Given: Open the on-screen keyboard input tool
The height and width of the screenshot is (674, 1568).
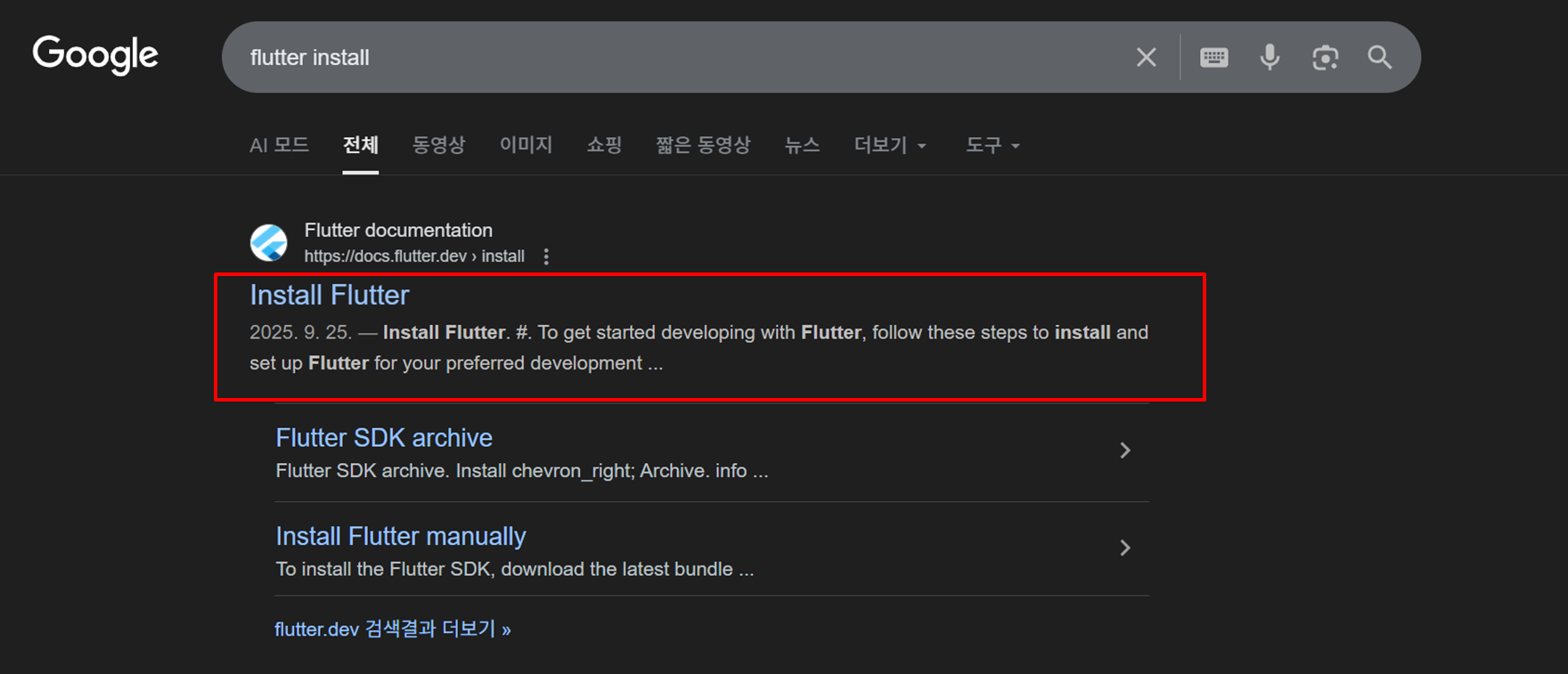Looking at the screenshot, I should [1213, 58].
